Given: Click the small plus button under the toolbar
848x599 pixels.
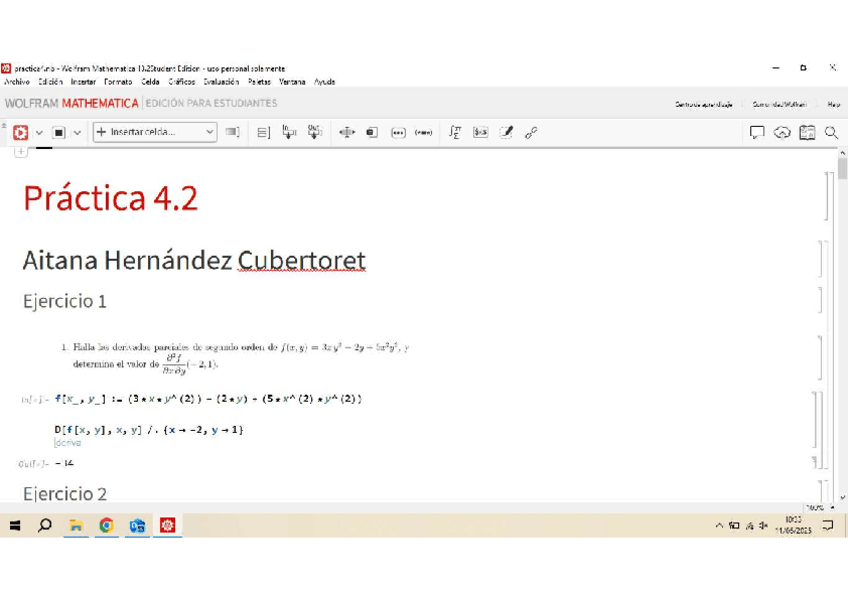Looking at the screenshot, I should 21,152.
